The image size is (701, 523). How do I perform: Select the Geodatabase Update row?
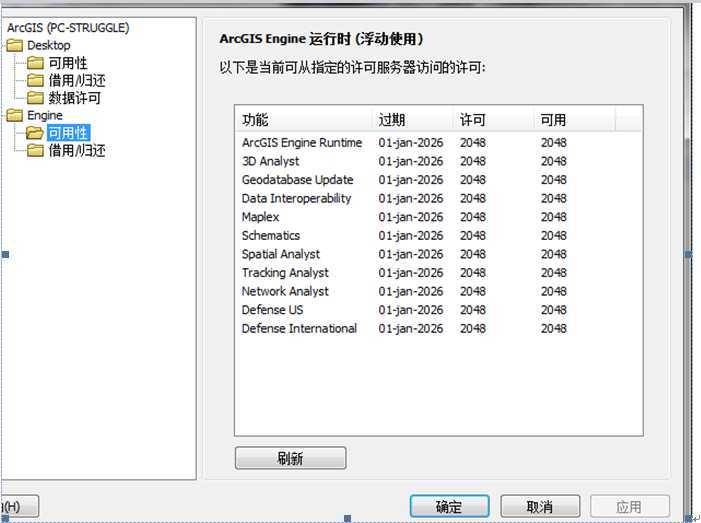pyautogui.click(x=438, y=180)
